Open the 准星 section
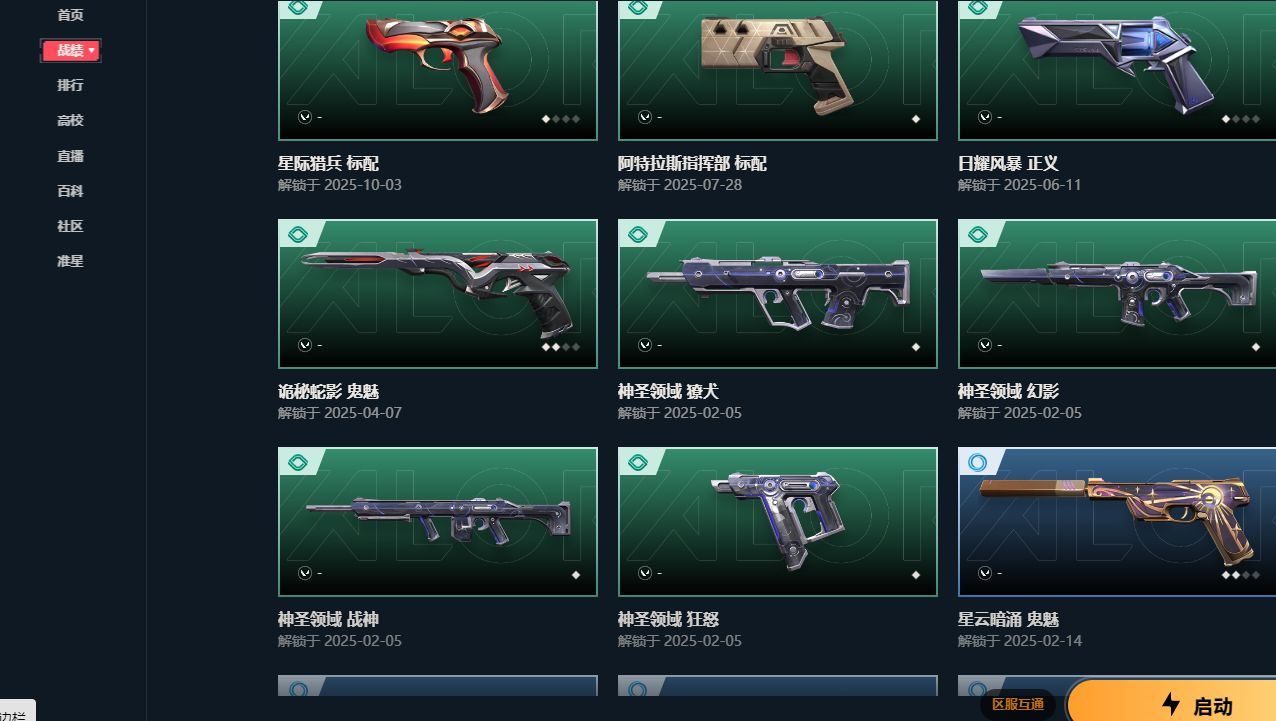The image size is (1276, 721). (70, 261)
